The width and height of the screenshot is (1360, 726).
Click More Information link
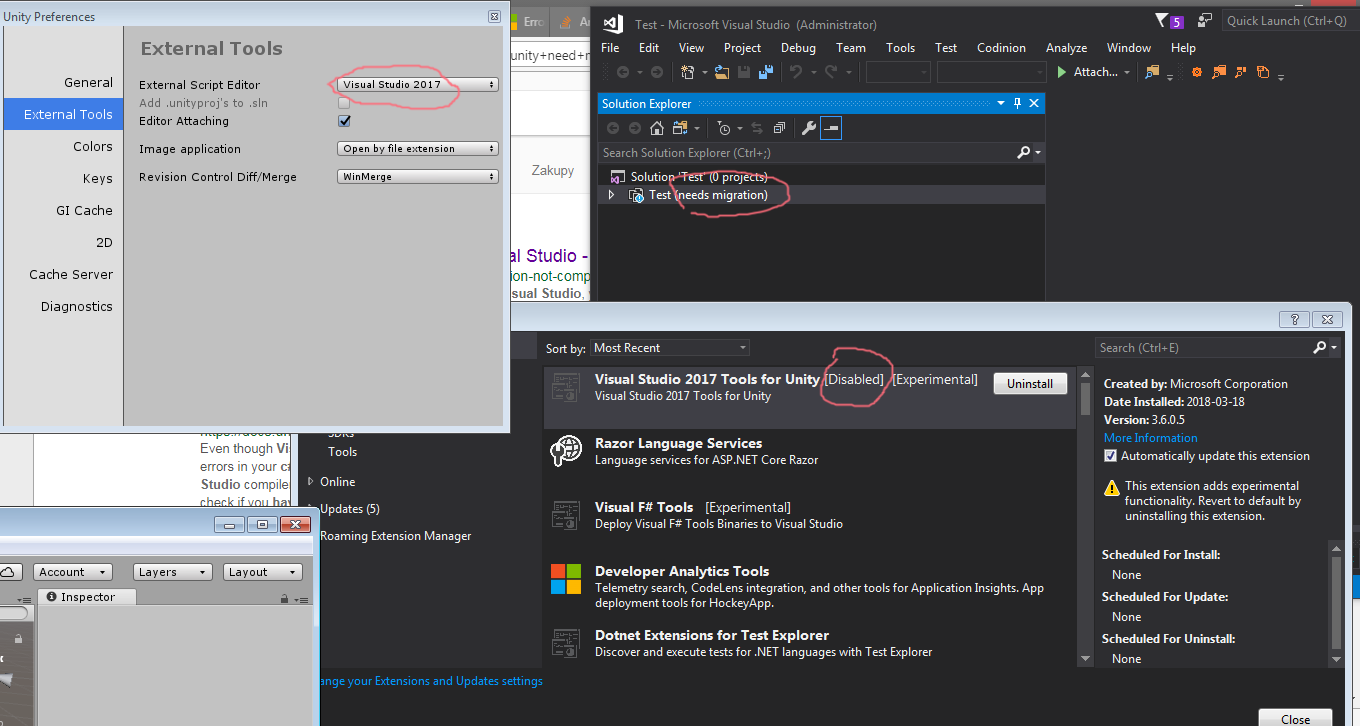click(1150, 438)
